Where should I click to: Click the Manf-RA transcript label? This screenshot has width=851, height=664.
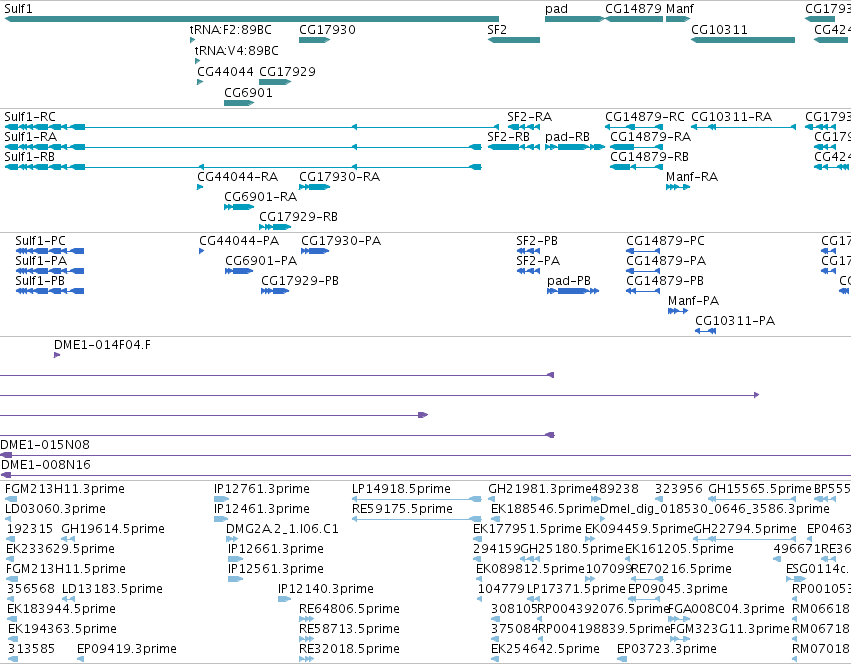pos(692,176)
